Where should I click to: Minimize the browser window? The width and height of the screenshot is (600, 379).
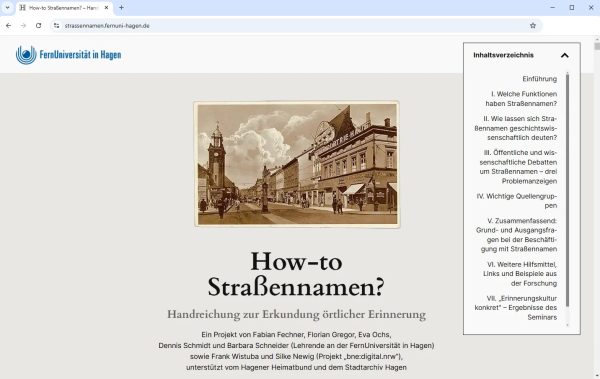(x=553, y=7)
